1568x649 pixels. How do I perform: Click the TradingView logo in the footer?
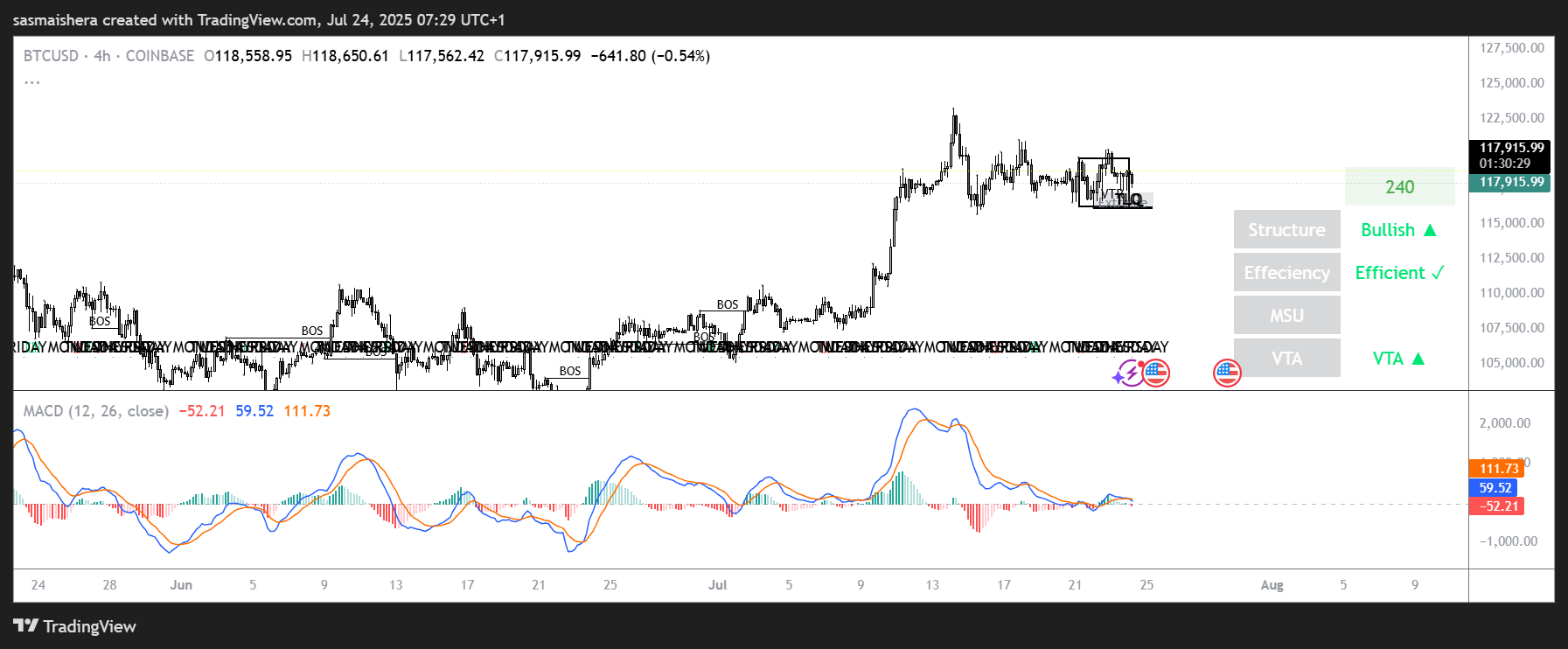click(x=75, y=626)
